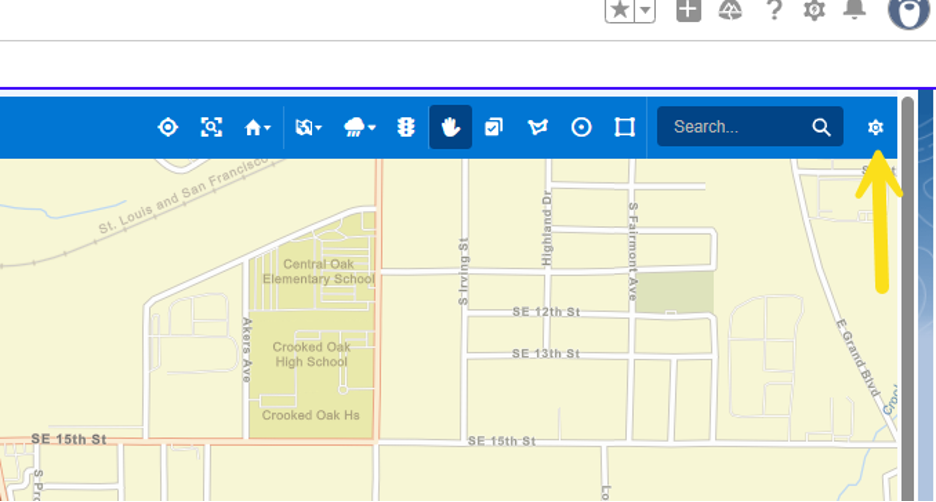The width and height of the screenshot is (936, 502).
Task: Click the search magnifier icon
Action: pyautogui.click(x=821, y=127)
